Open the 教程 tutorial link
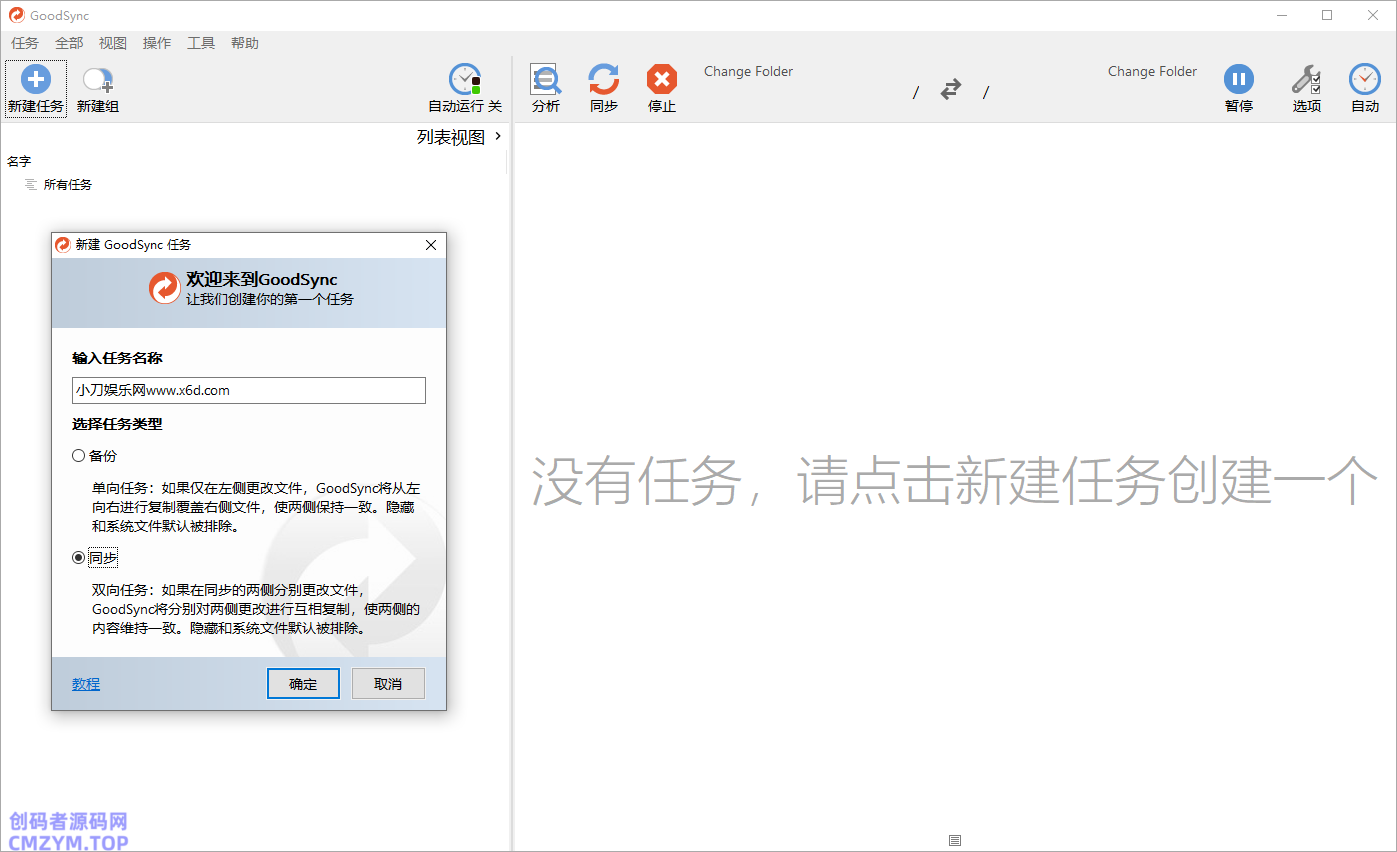 click(x=86, y=684)
